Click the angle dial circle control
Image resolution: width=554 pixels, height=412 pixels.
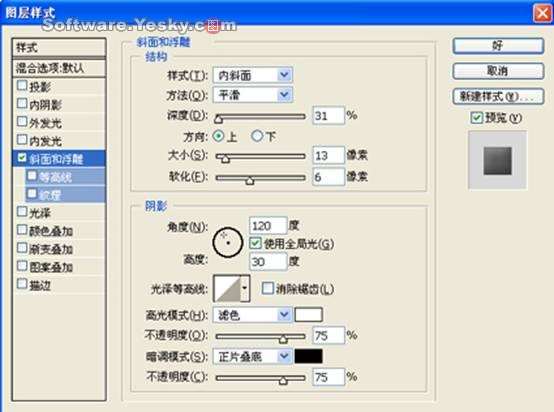[228, 242]
